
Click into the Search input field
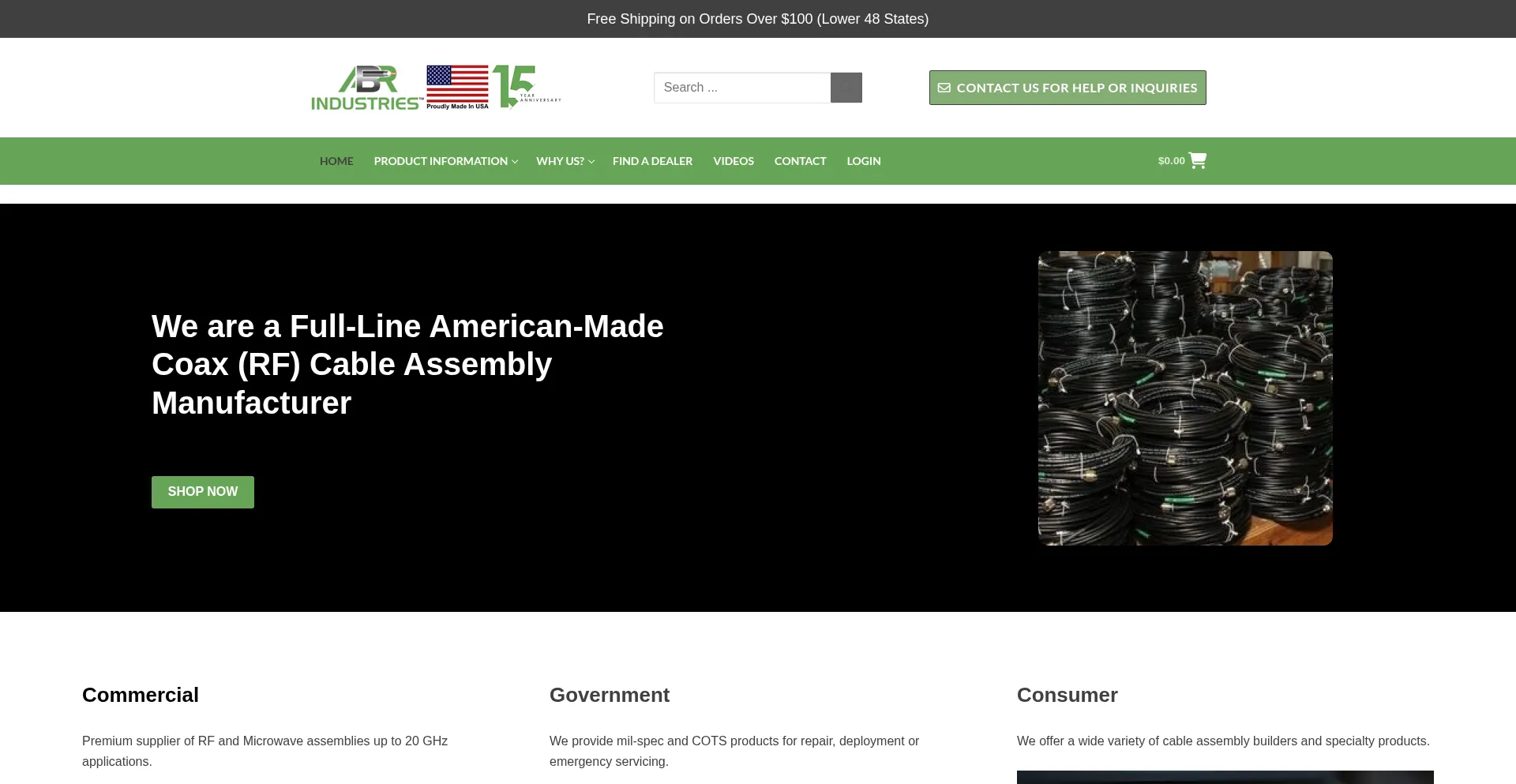click(x=742, y=88)
